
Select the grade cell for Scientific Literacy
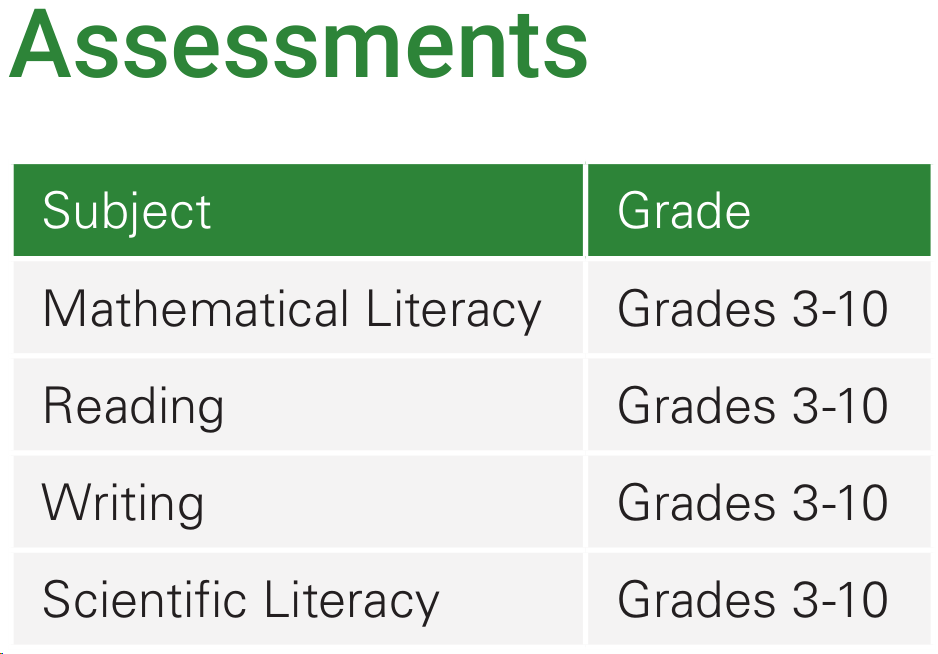pyautogui.click(x=753, y=600)
